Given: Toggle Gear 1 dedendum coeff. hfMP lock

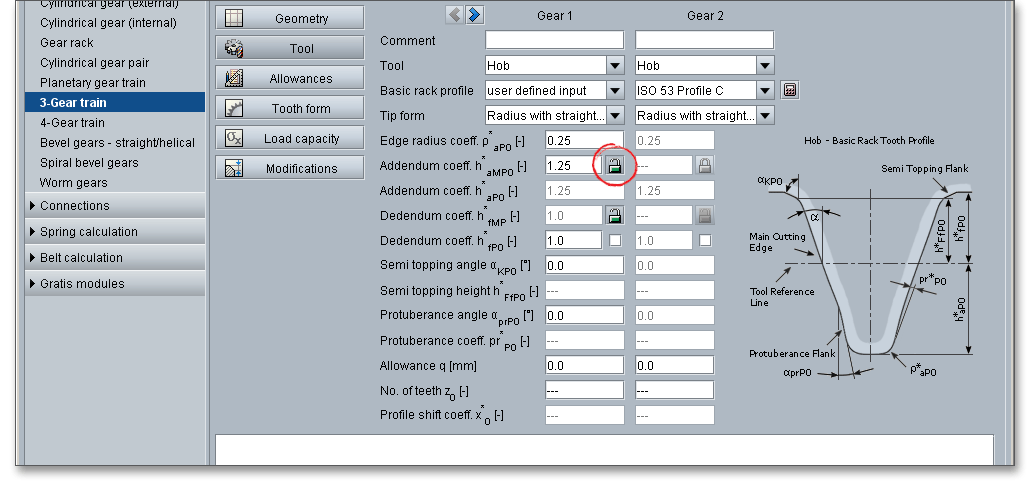Looking at the screenshot, I should click(x=614, y=215).
